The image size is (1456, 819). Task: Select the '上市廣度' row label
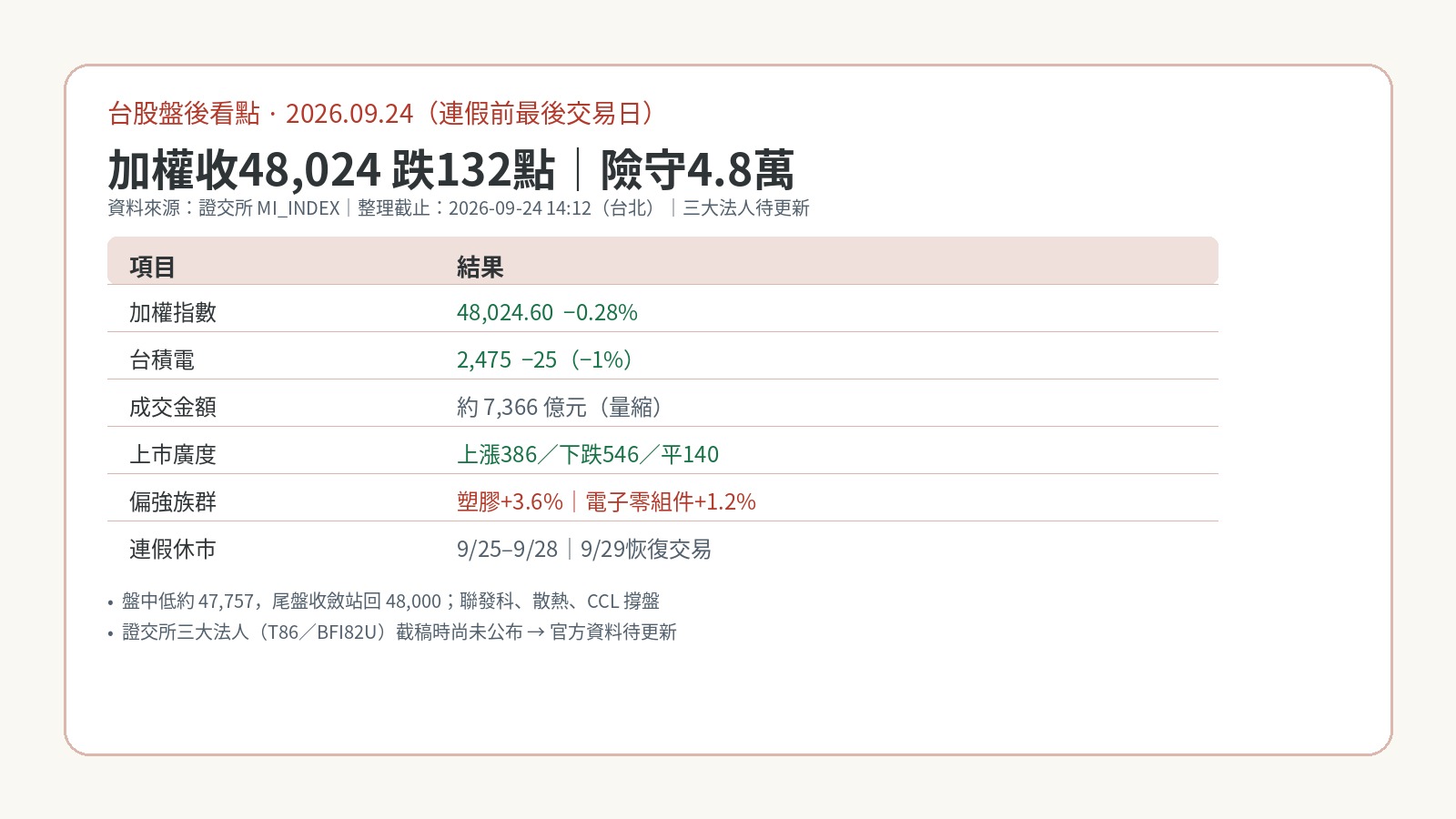pyautogui.click(x=173, y=454)
